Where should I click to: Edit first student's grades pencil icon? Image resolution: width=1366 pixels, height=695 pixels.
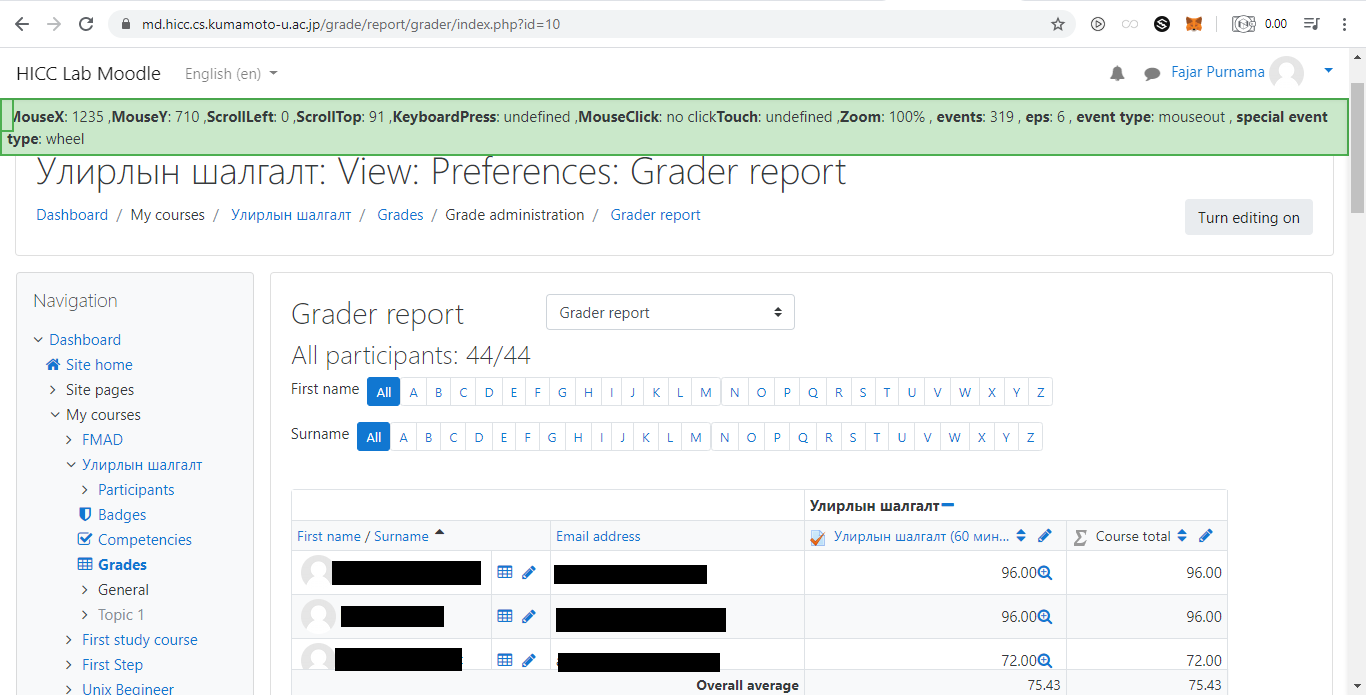click(529, 572)
